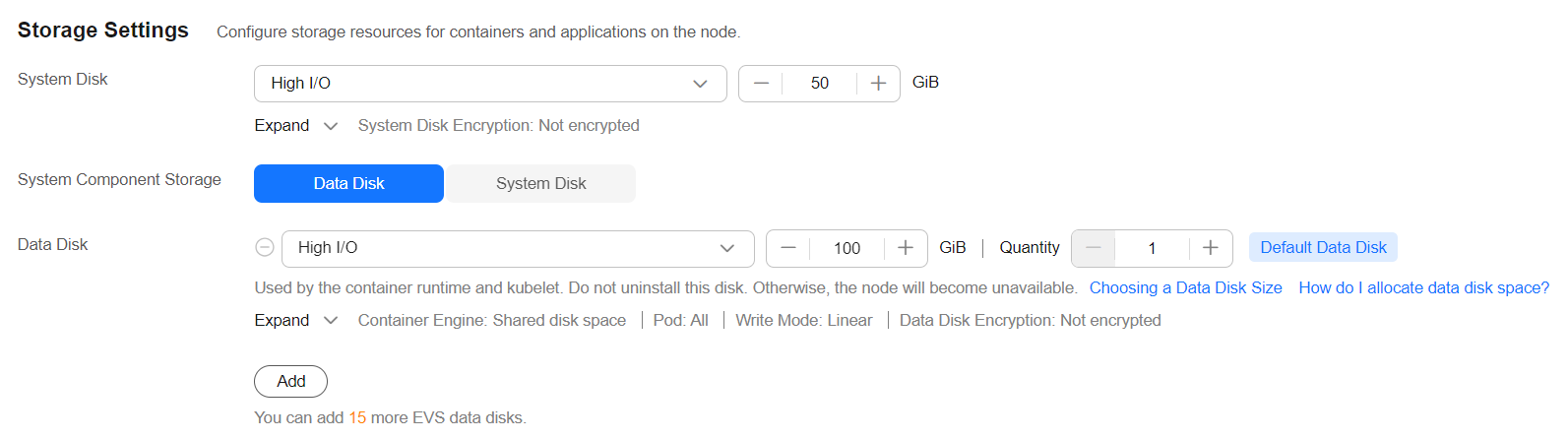This screenshot has width=1568, height=439.
Task: Decrease data disk size with minus icon
Action: 788,249
